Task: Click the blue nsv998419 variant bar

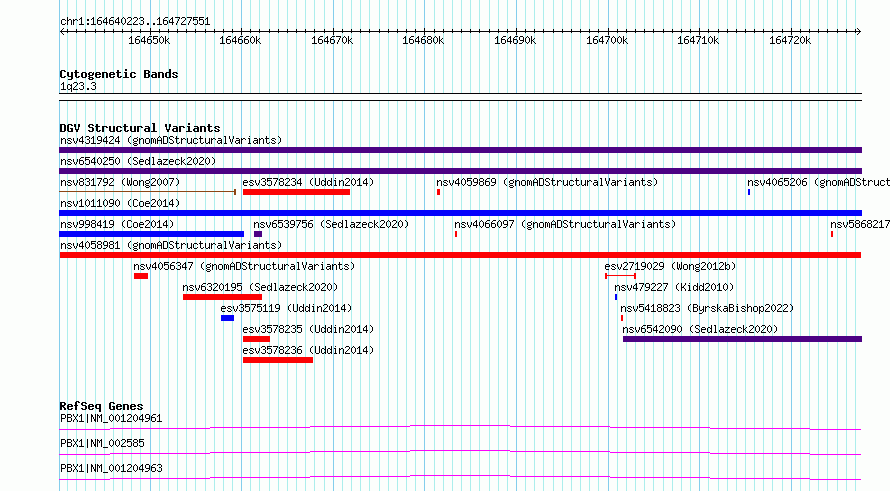Action: tap(152, 234)
